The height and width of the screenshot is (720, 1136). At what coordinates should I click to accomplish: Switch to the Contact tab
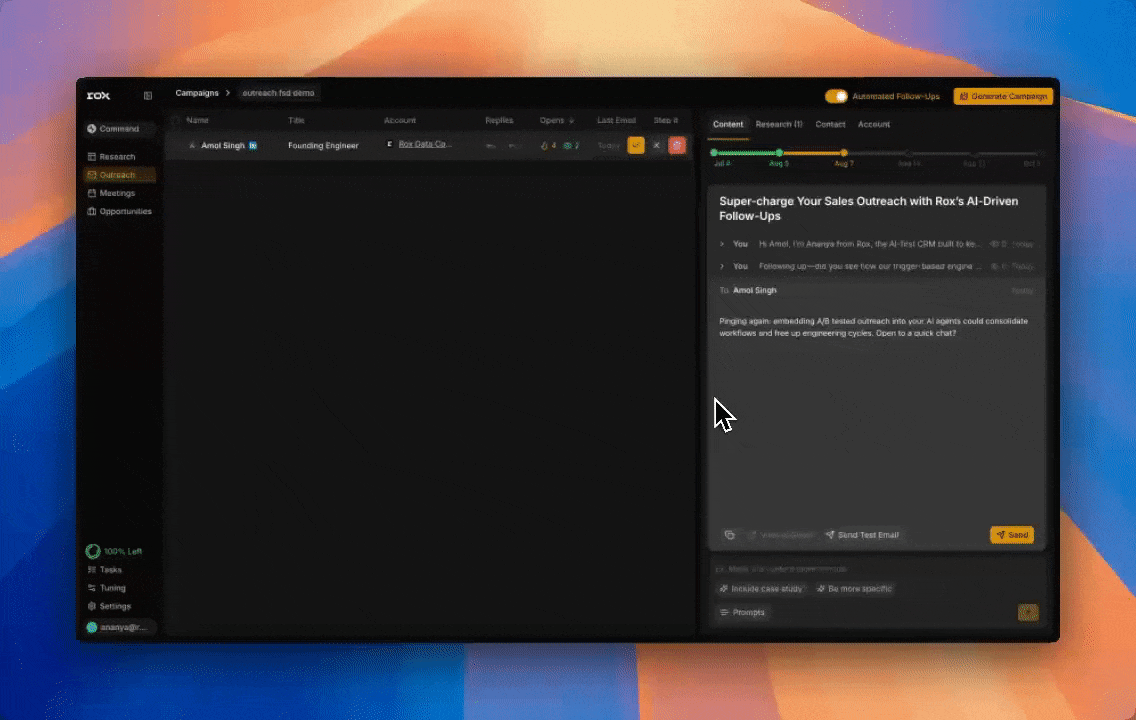[830, 125]
